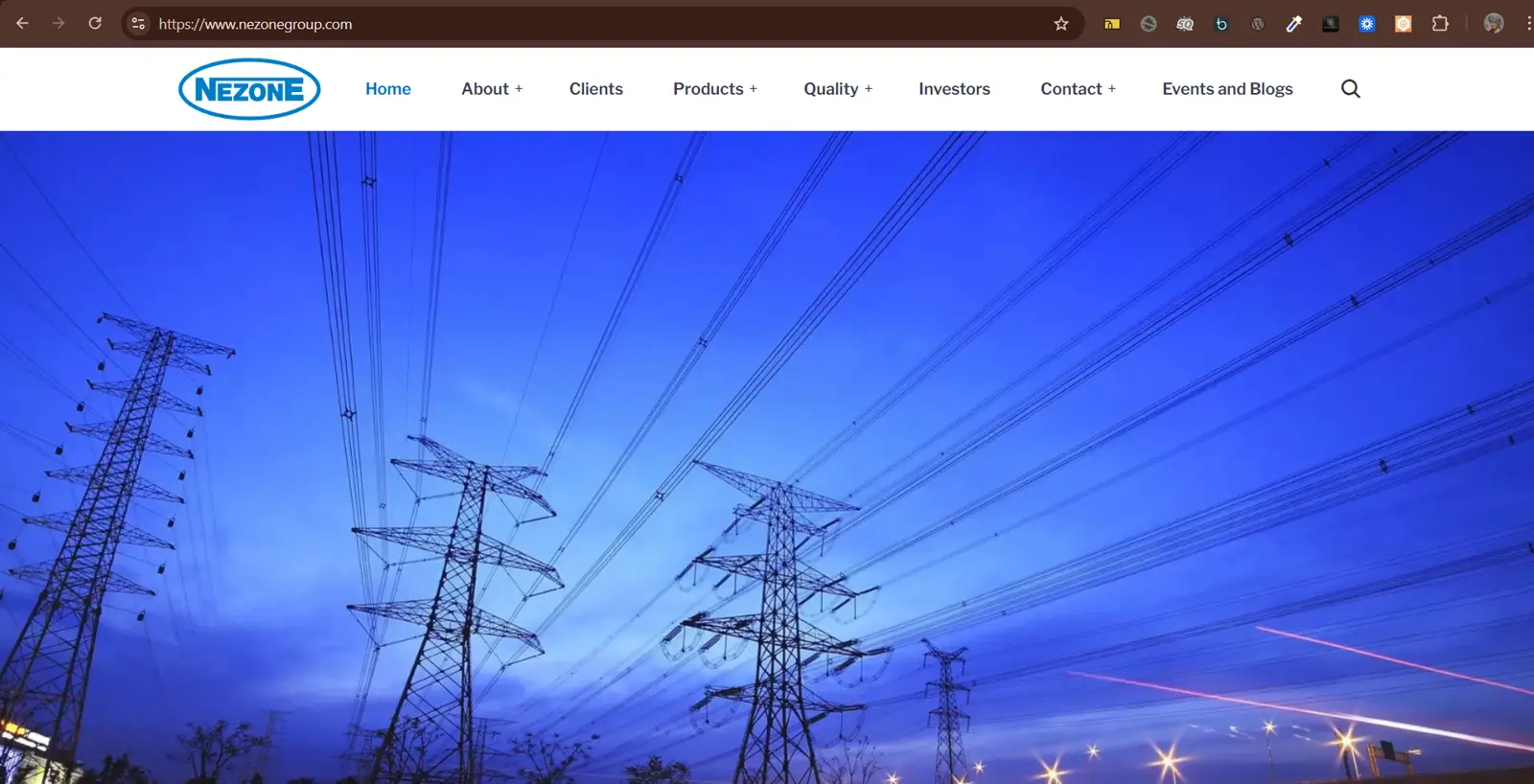Expand the Contact submenu
The height and width of the screenshot is (784, 1534).
(1111, 89)
